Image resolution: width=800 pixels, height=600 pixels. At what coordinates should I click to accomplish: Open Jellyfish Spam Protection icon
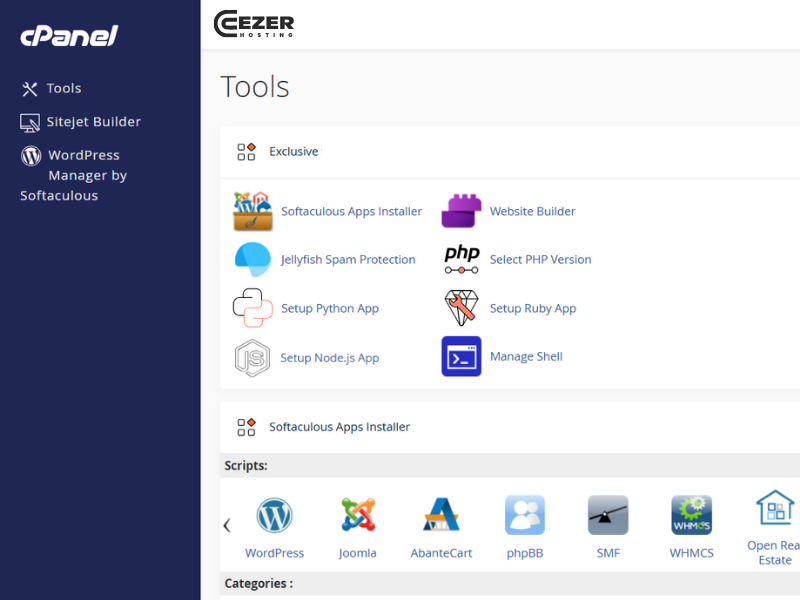252,259
